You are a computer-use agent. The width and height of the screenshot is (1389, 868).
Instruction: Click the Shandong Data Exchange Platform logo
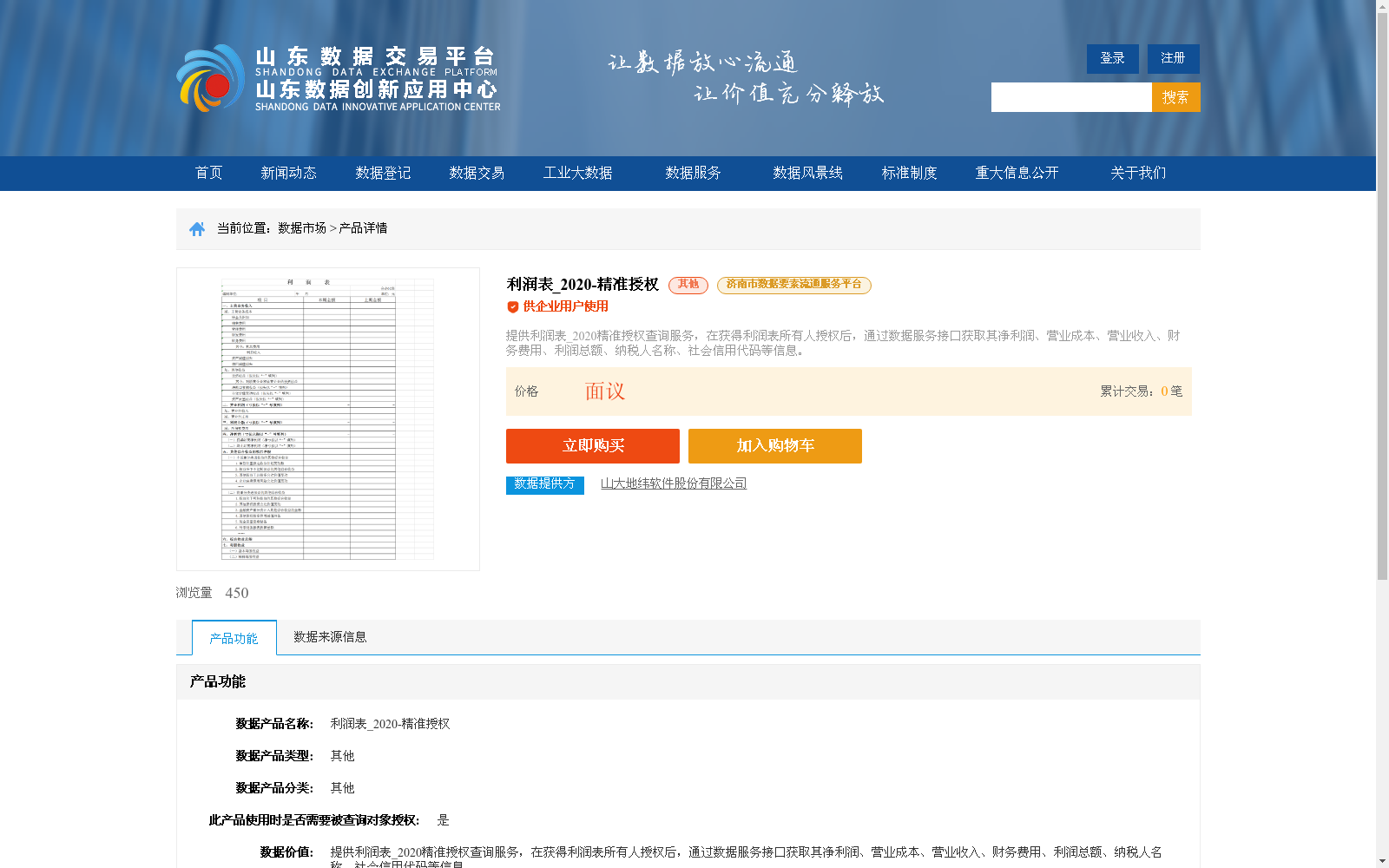pos(339,78)
